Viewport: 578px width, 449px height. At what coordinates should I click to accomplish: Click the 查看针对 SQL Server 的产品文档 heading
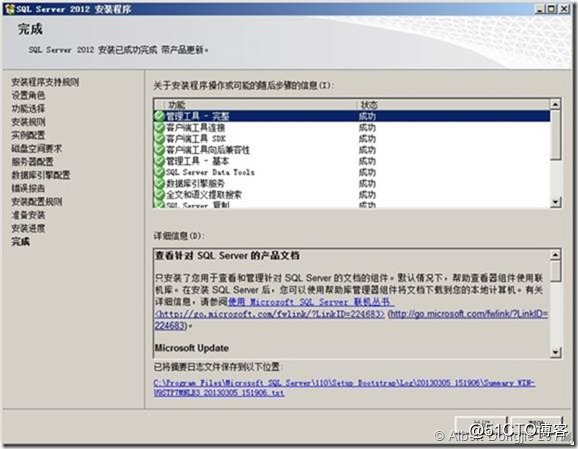pyautogui.click(x=227, y=255)
